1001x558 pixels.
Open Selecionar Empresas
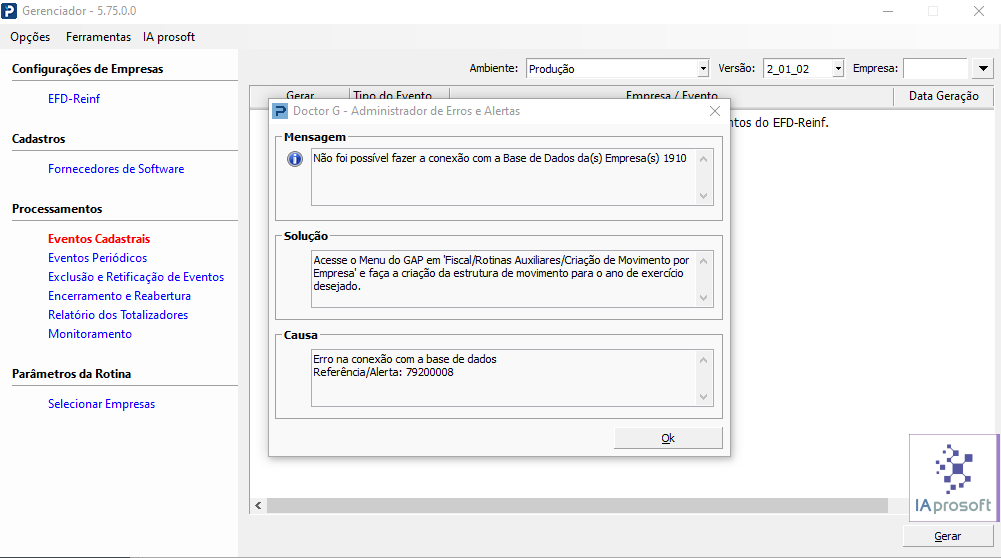[x=102, y=404]
